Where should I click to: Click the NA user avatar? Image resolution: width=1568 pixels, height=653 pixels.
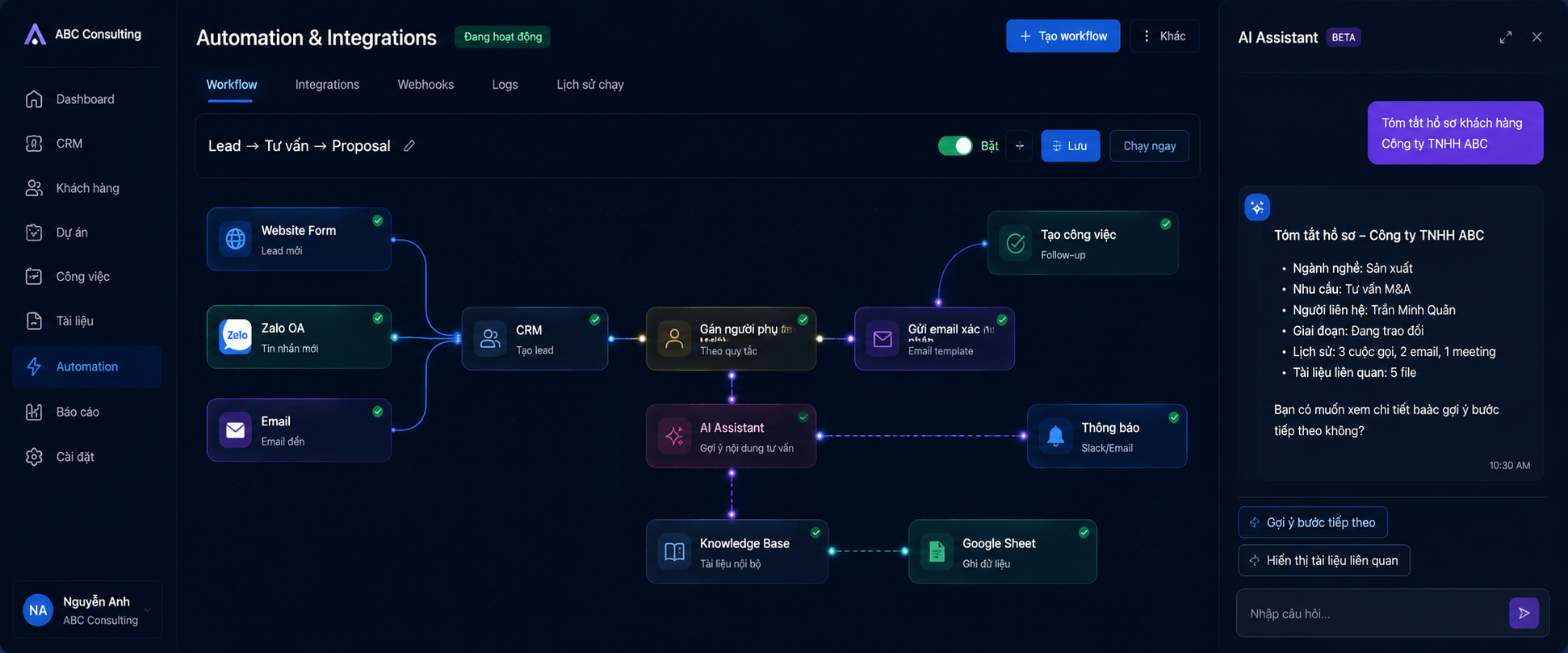pyautogui.click(x=38, y=611)
